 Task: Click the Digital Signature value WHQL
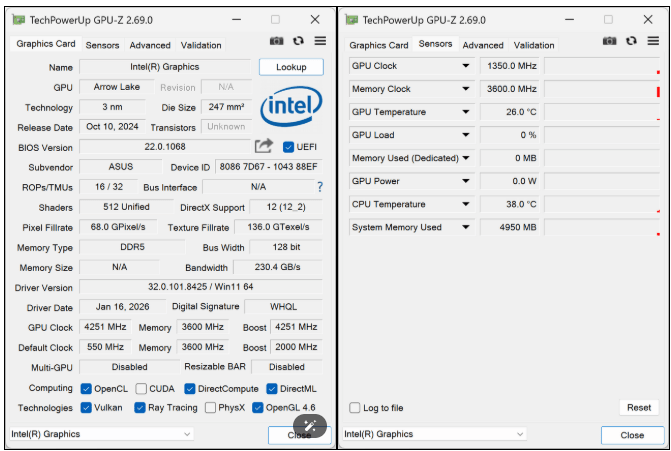(283, 307)
